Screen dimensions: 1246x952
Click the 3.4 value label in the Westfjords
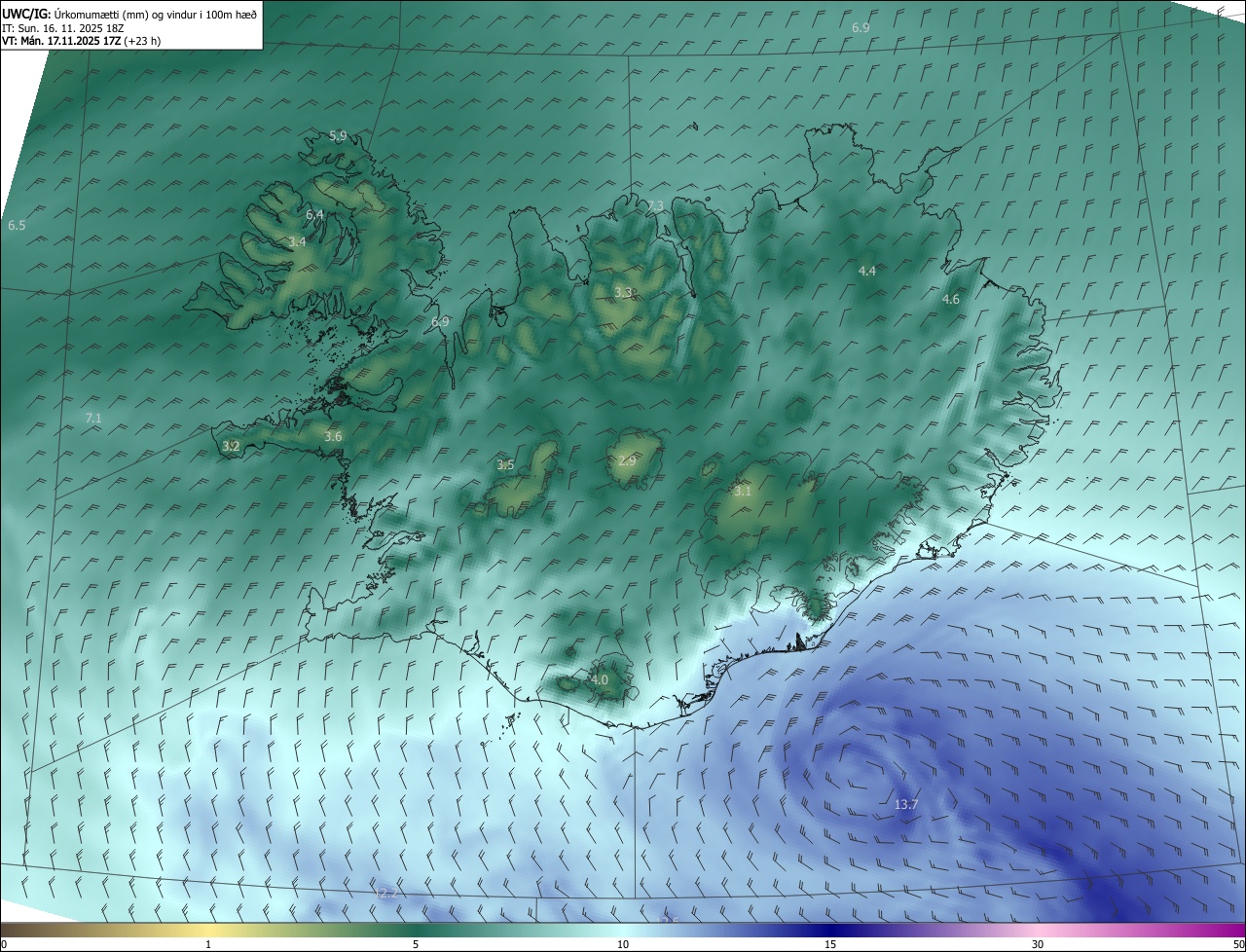(297, 241)
